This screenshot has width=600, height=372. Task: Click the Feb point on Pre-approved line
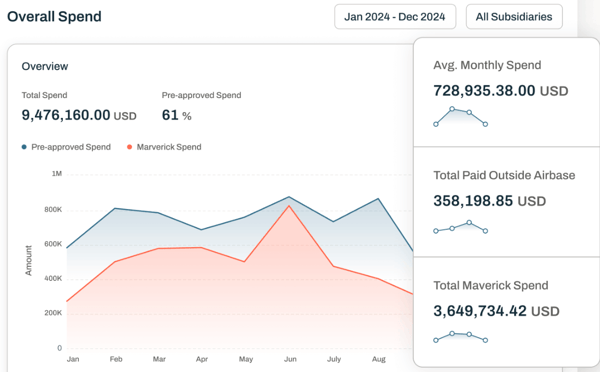tap(115, 209)
